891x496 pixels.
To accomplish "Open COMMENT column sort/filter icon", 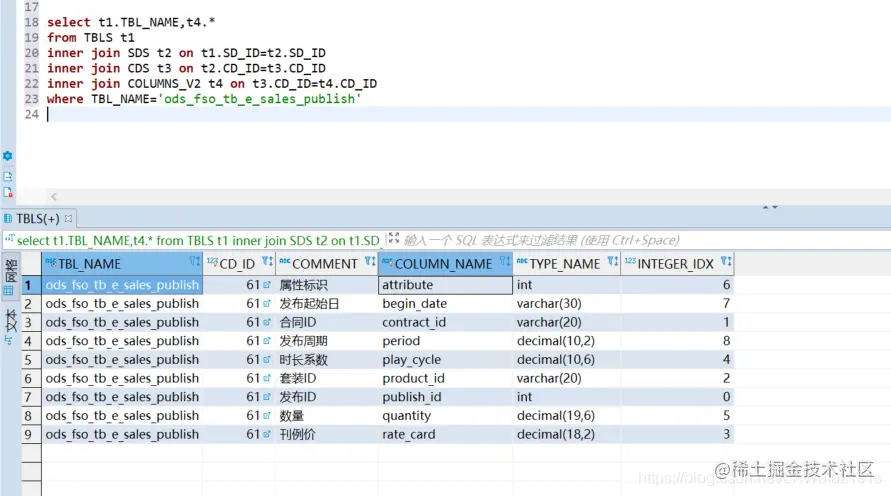I will click(370, 261).
